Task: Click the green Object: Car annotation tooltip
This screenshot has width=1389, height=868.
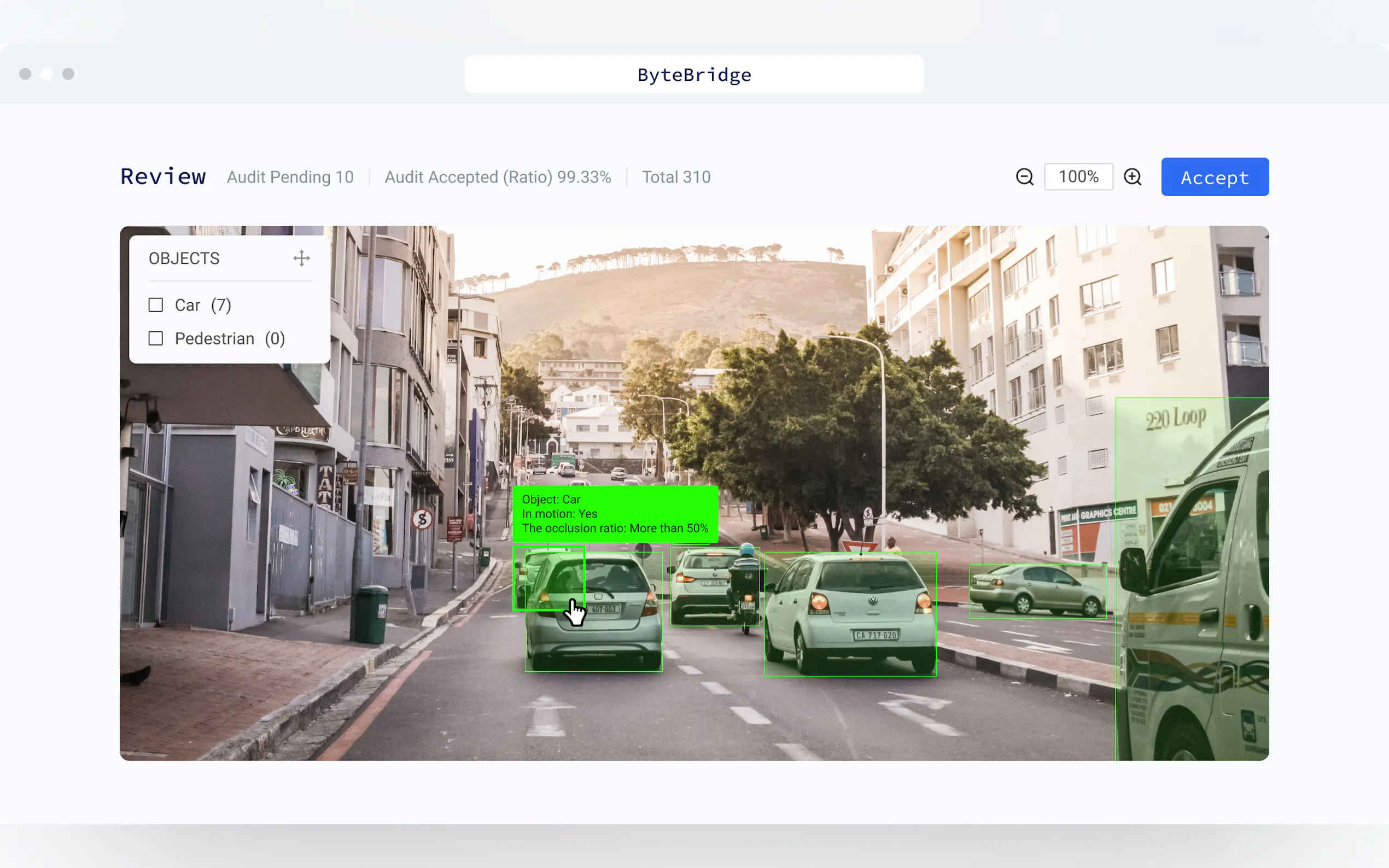Action: click(615, 514)
